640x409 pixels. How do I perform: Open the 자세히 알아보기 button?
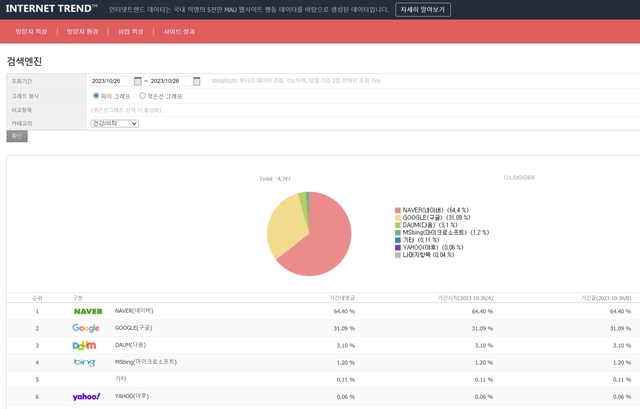[423, 10]
